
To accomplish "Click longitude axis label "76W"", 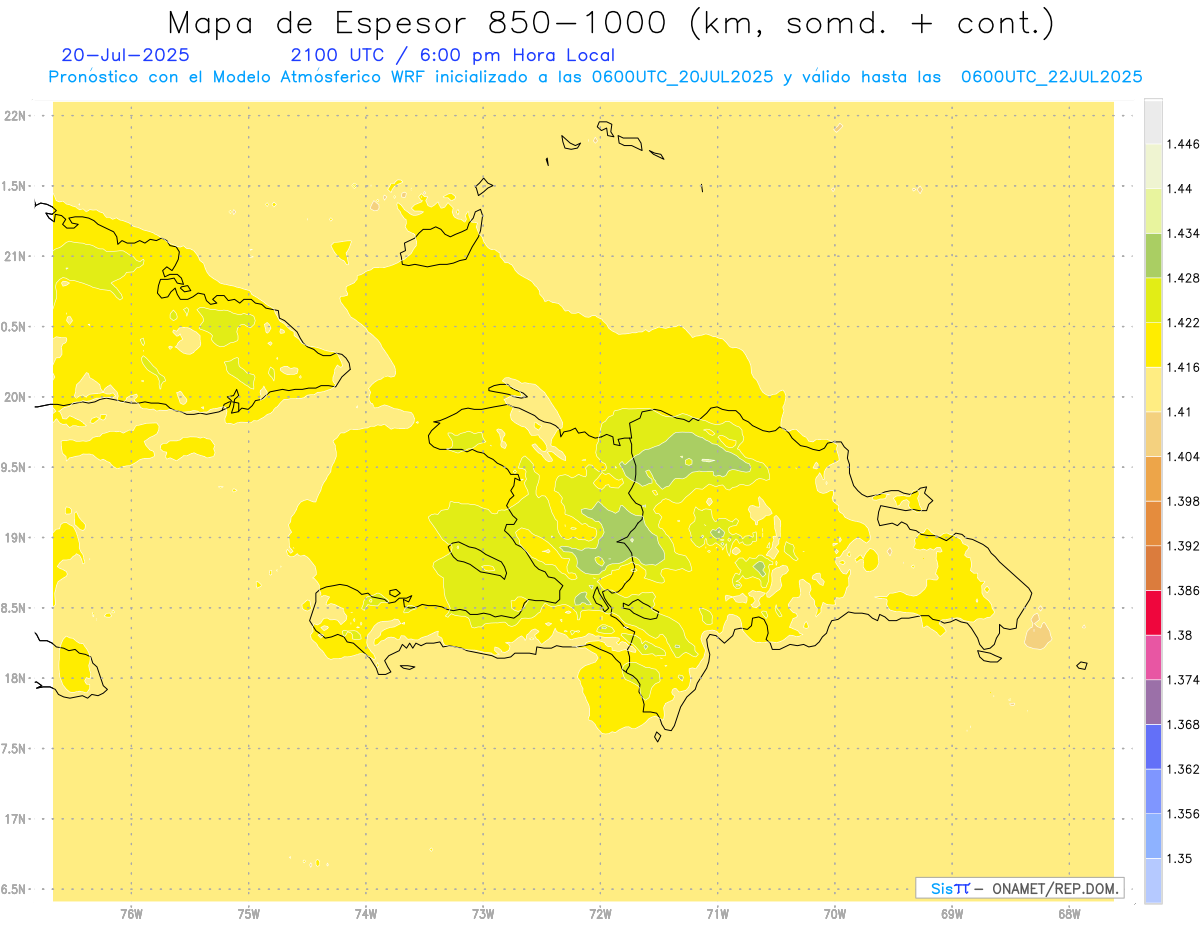I will pos(132,913).
